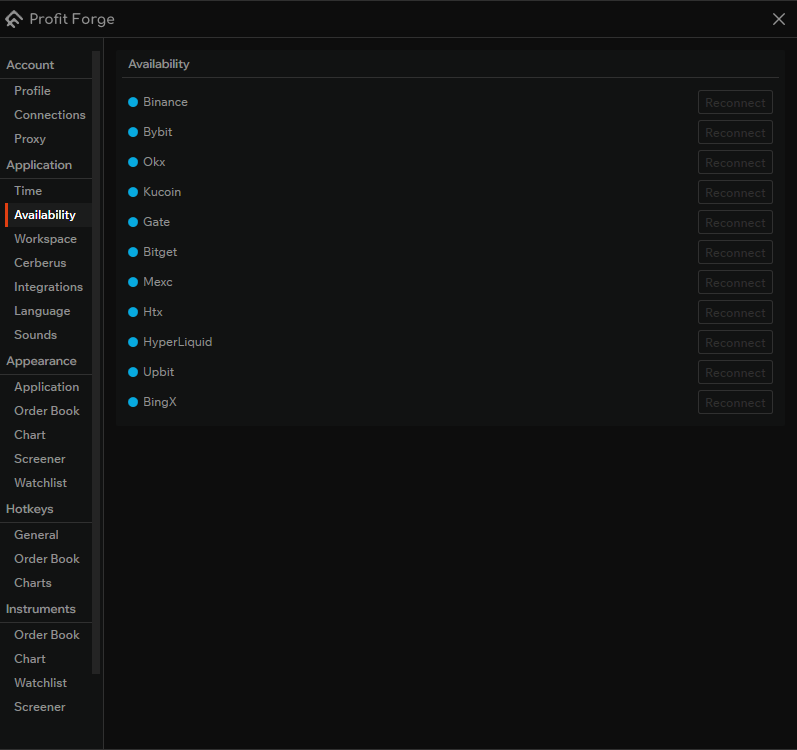Click the blue status dot for Binance
This screenshot has height=750, width=797.
tap(133, 102)
